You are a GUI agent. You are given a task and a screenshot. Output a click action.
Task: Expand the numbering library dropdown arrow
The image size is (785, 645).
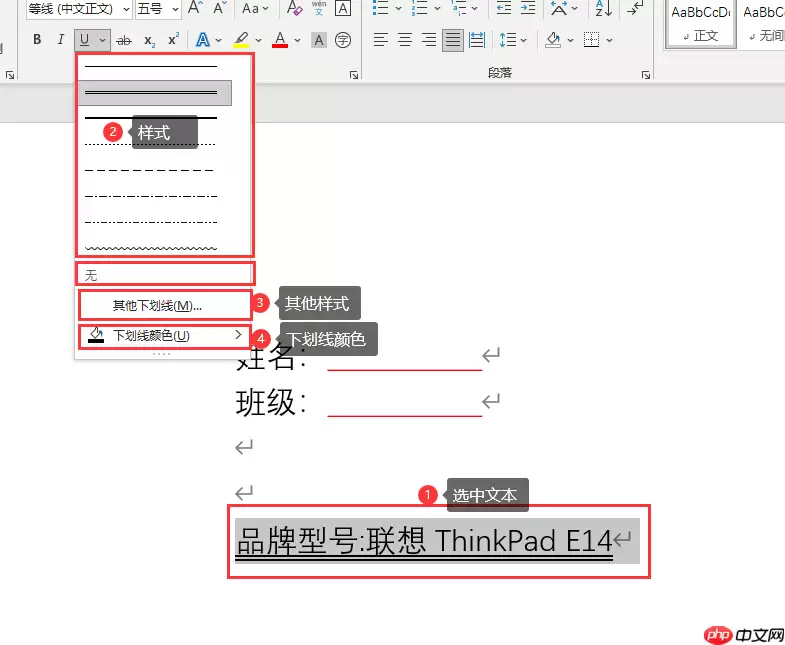click(x=438, y=8)
